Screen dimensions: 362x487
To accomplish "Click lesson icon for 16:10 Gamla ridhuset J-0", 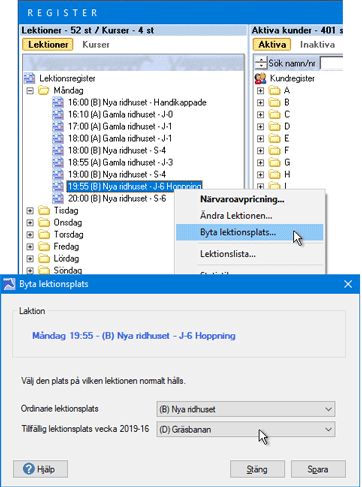I will [x=58, y=114].
